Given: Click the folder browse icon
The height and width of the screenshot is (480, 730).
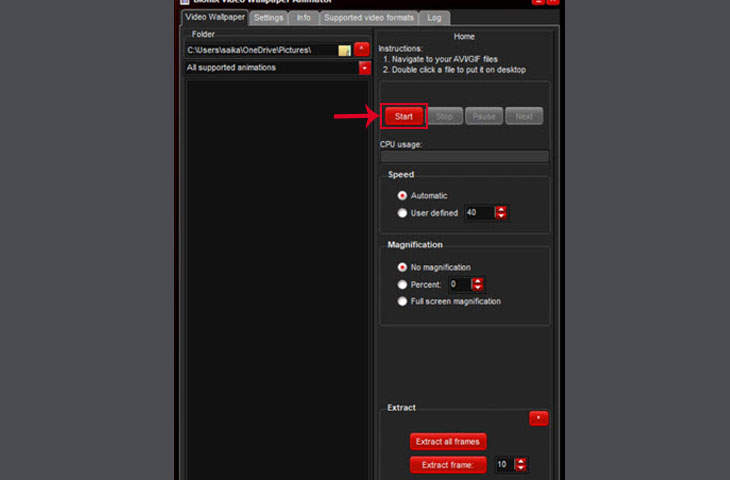Looking at the screenshot, I should pyautogui.click(x=345, y=50).
